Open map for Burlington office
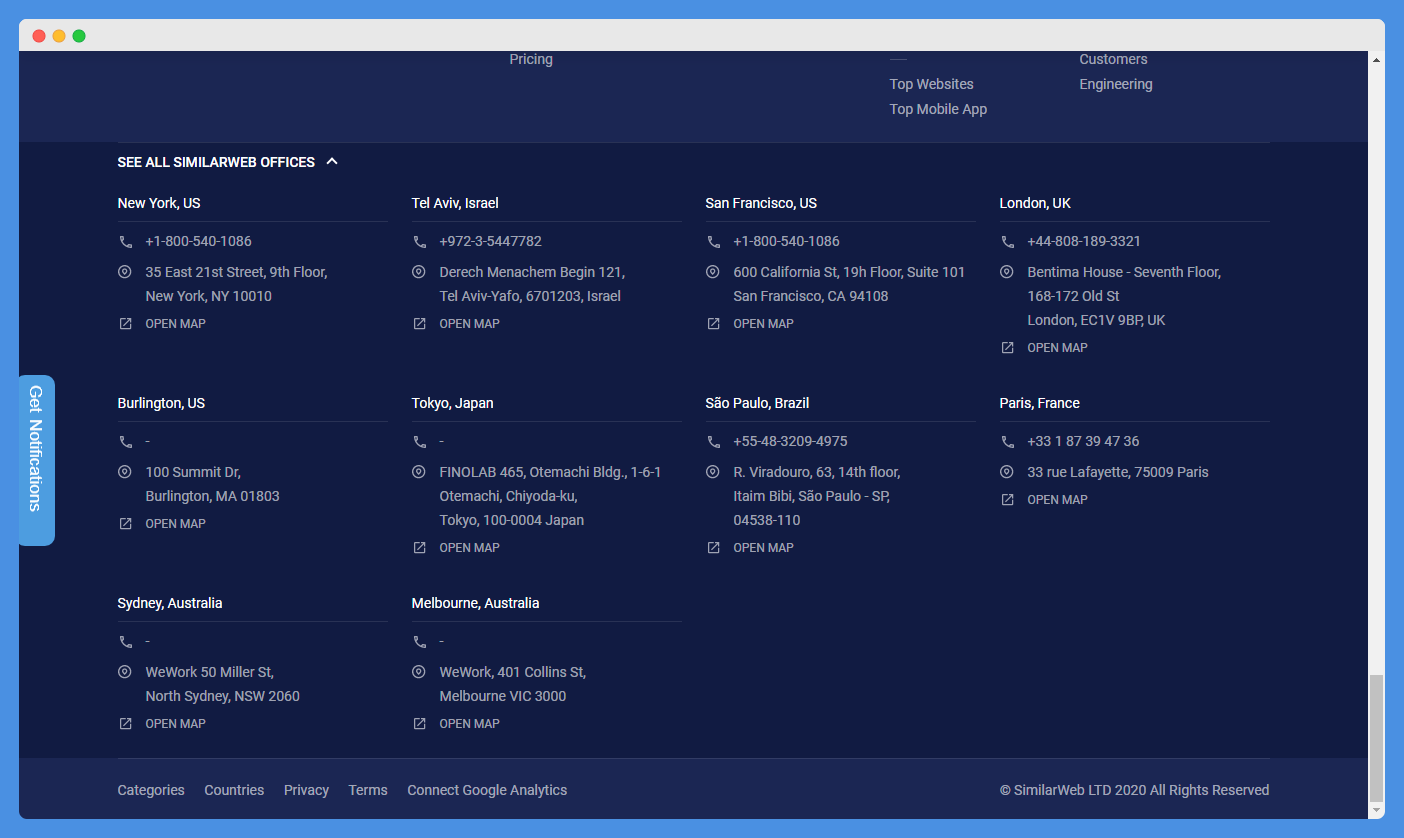The width and height of the screenshot is (1404, 838). click(175, 524)
